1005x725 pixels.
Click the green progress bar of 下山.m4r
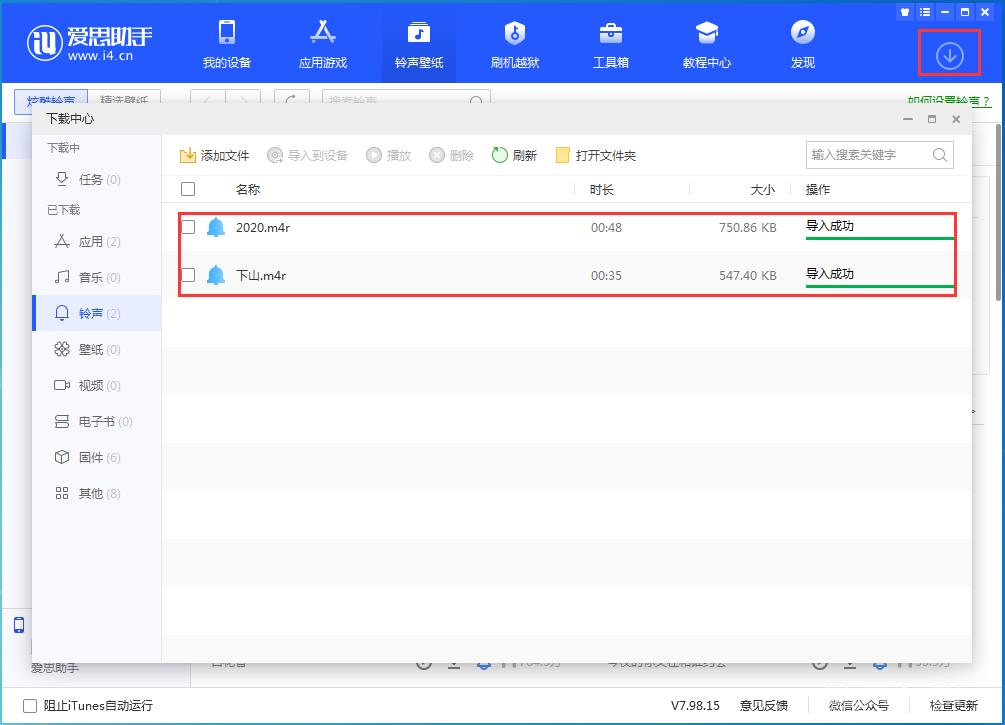pos(878,287)
